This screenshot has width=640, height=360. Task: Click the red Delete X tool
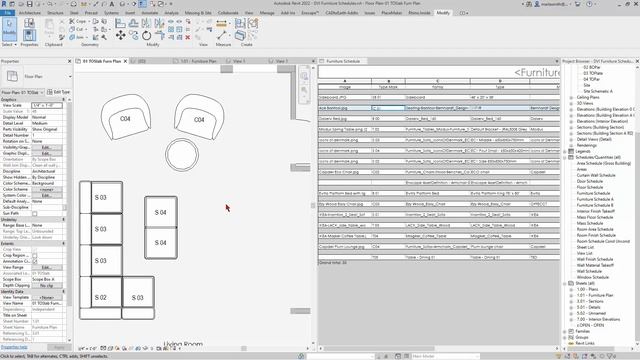tap(188, 37)
